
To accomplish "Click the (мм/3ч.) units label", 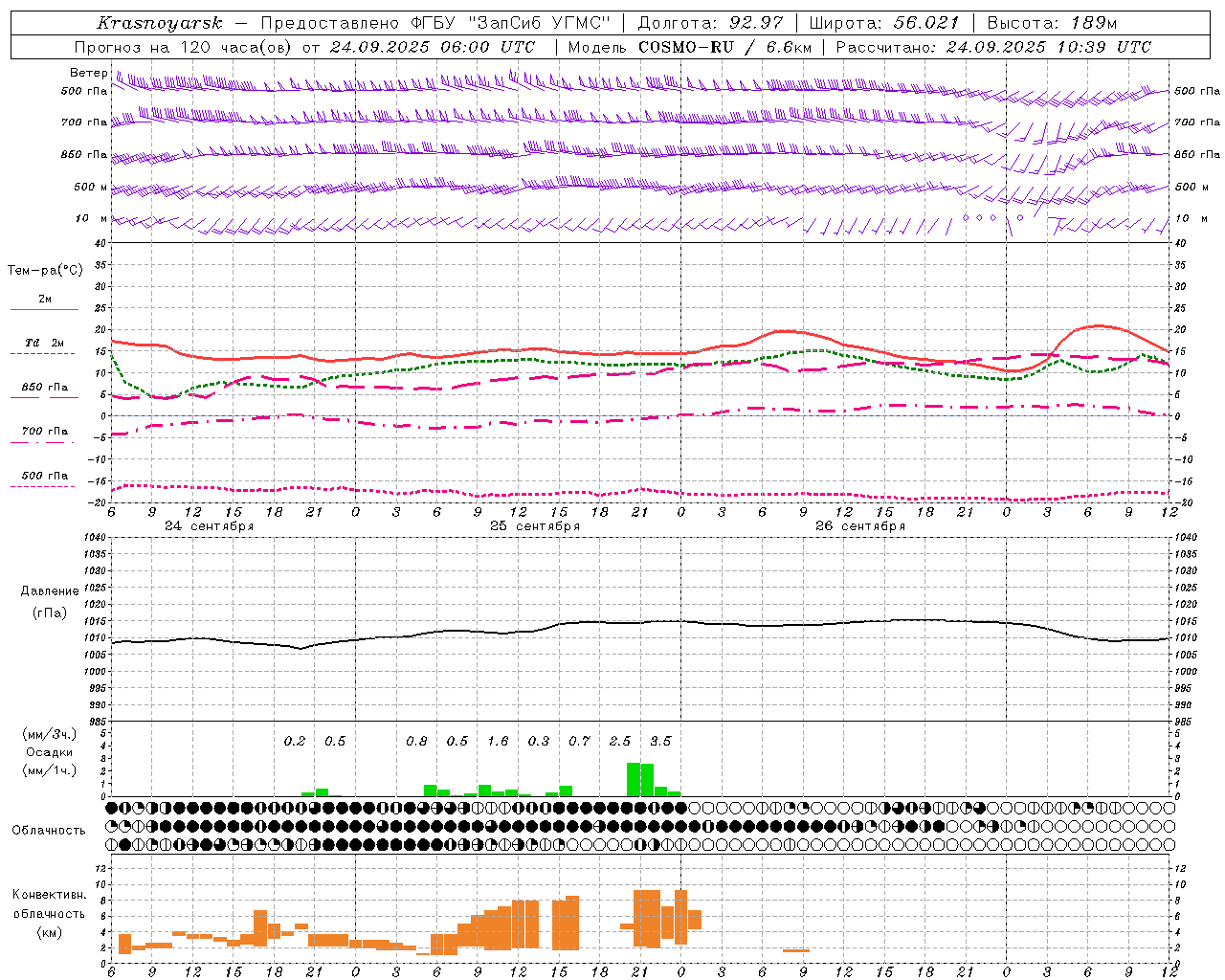I will coord(49,734).
